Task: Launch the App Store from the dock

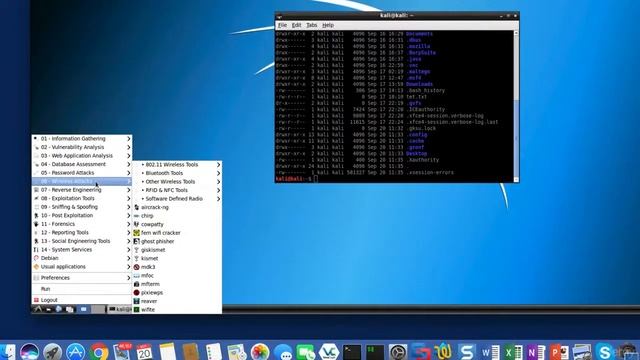Action: 76,351
